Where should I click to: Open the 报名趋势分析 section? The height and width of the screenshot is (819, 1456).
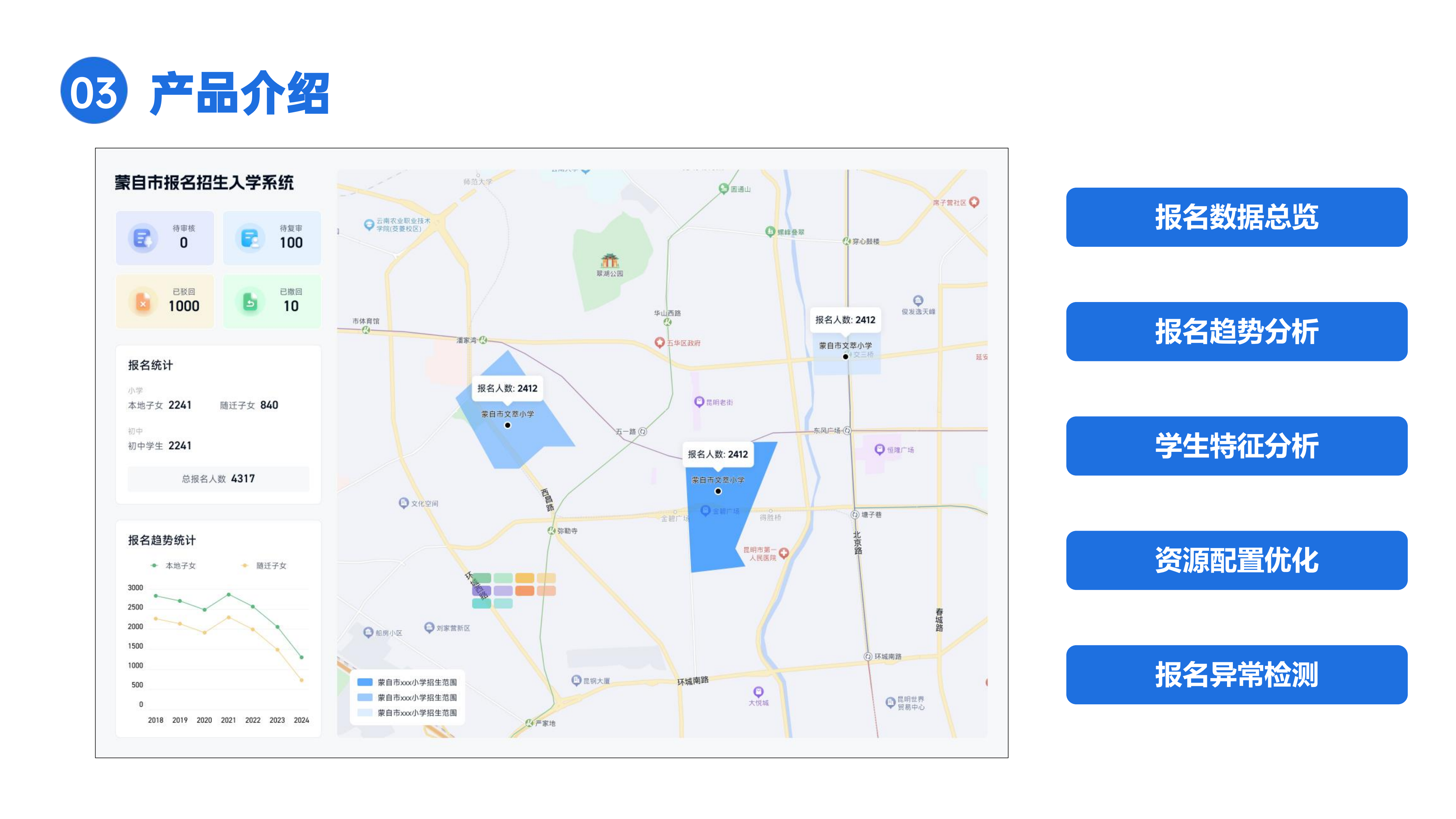tap(1236, 332)
